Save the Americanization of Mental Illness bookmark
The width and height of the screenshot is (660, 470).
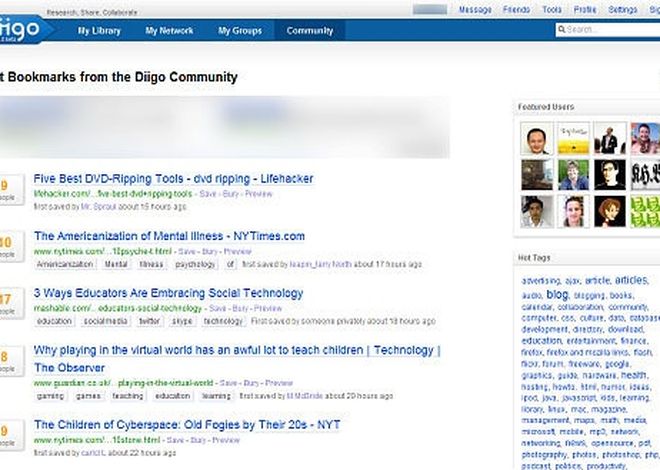(187, 252)
